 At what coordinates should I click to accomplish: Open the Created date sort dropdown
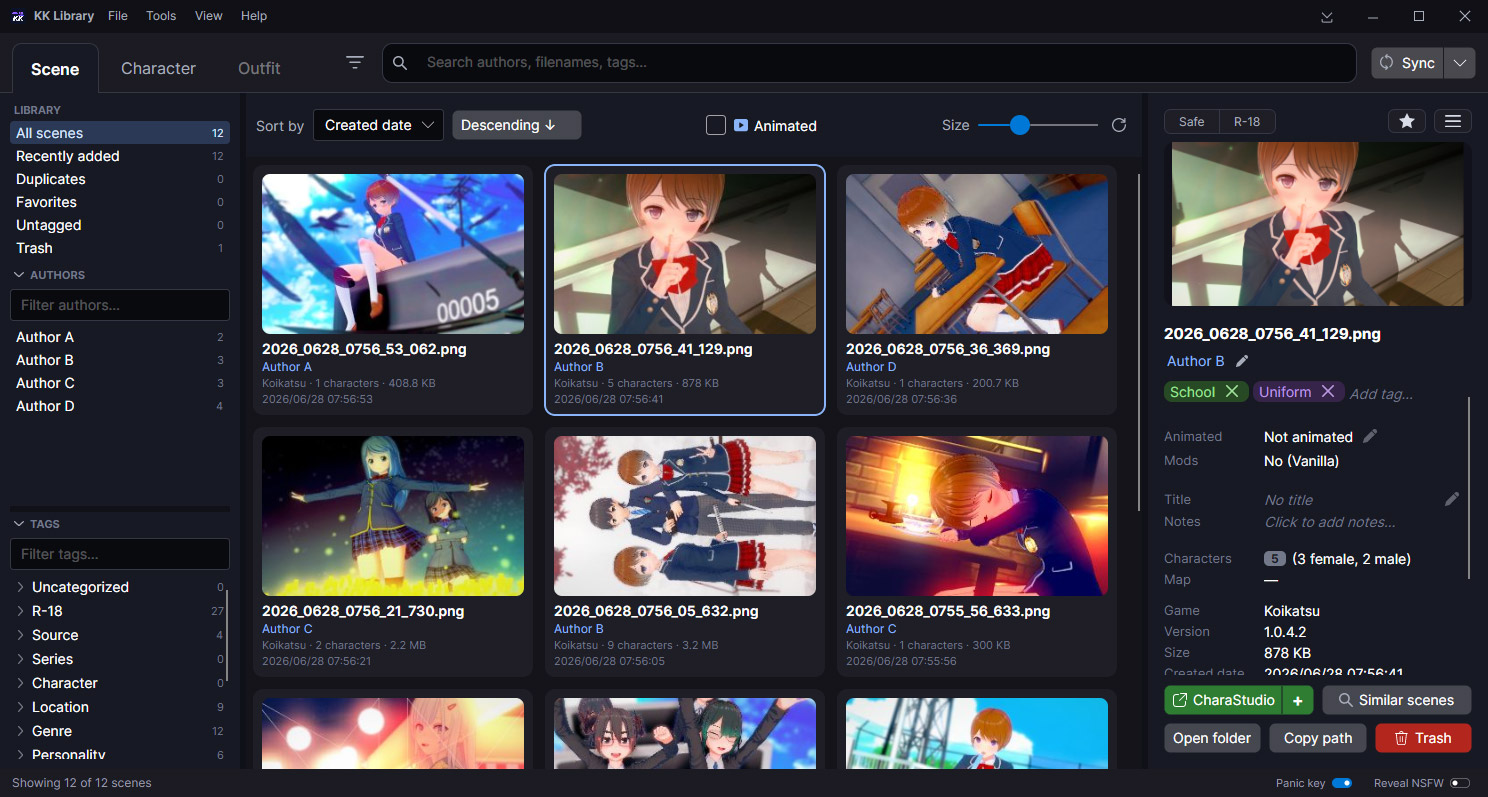point(378,125)
